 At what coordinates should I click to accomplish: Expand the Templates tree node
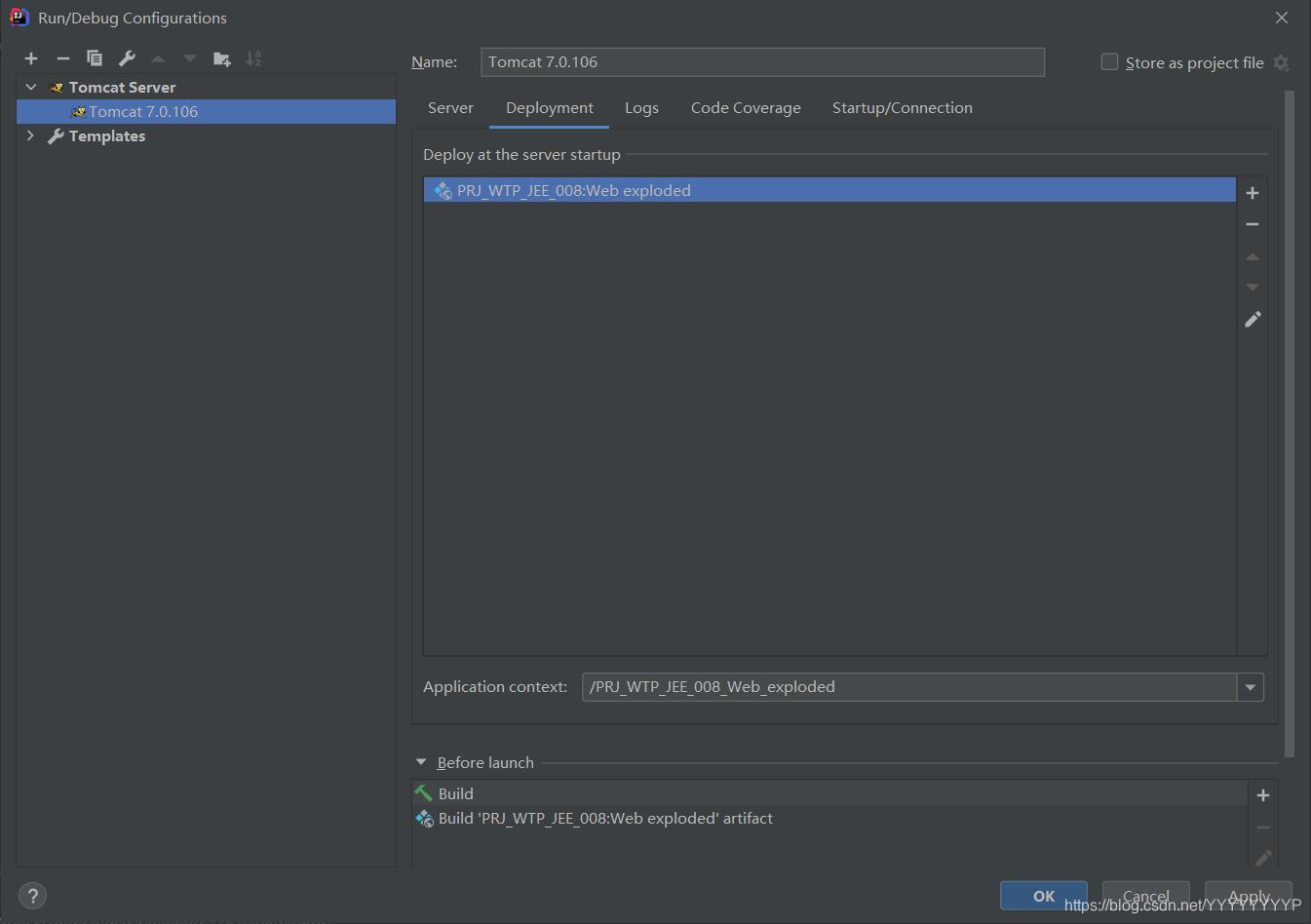click(31, 135)
